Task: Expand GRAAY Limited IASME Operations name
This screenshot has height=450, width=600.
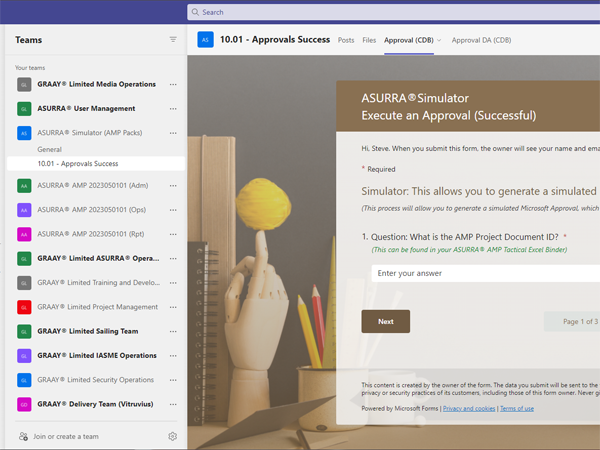Action: point(97,355)
